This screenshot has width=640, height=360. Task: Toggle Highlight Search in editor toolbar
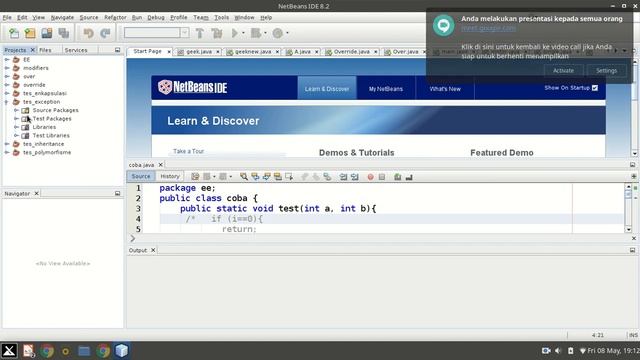(x=278, y=177)
